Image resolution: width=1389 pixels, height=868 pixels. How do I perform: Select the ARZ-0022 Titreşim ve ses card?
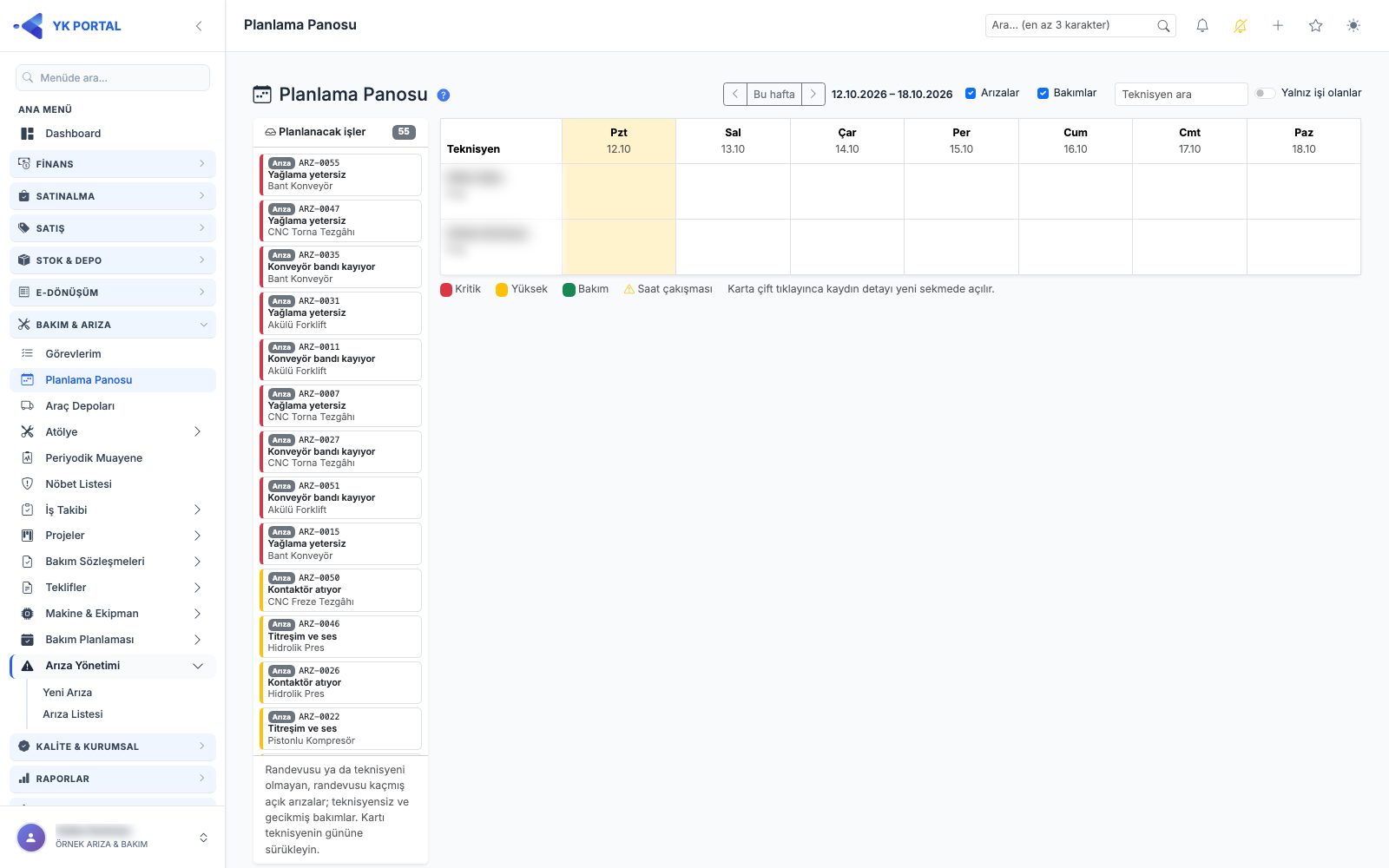[x=340, y=729]
